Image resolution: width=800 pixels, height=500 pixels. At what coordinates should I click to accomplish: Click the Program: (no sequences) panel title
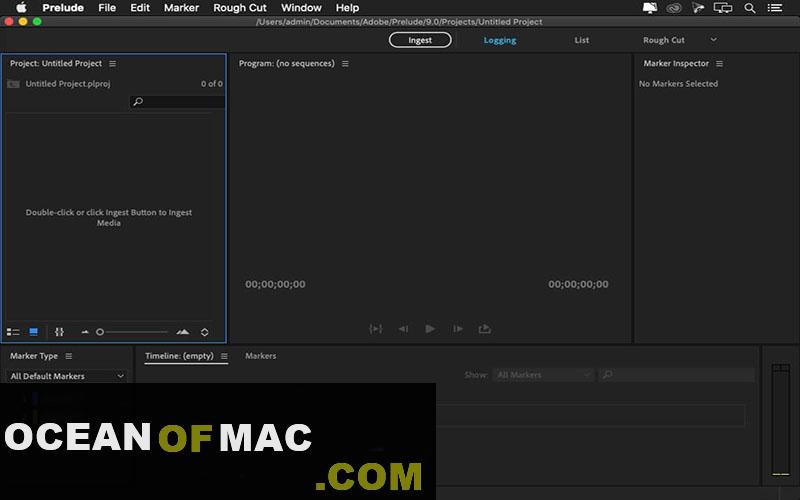click(x=287, y=64)
